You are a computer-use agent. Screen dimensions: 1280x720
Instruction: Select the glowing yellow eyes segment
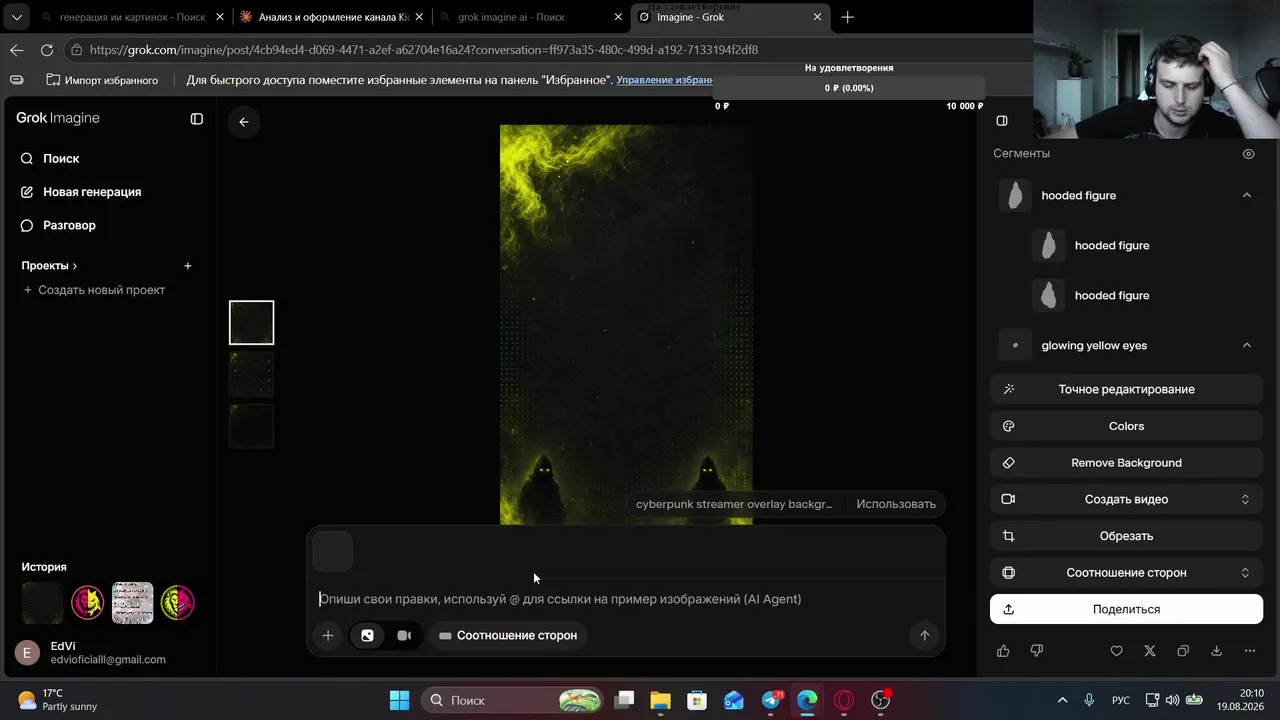tap(1094, 345)
